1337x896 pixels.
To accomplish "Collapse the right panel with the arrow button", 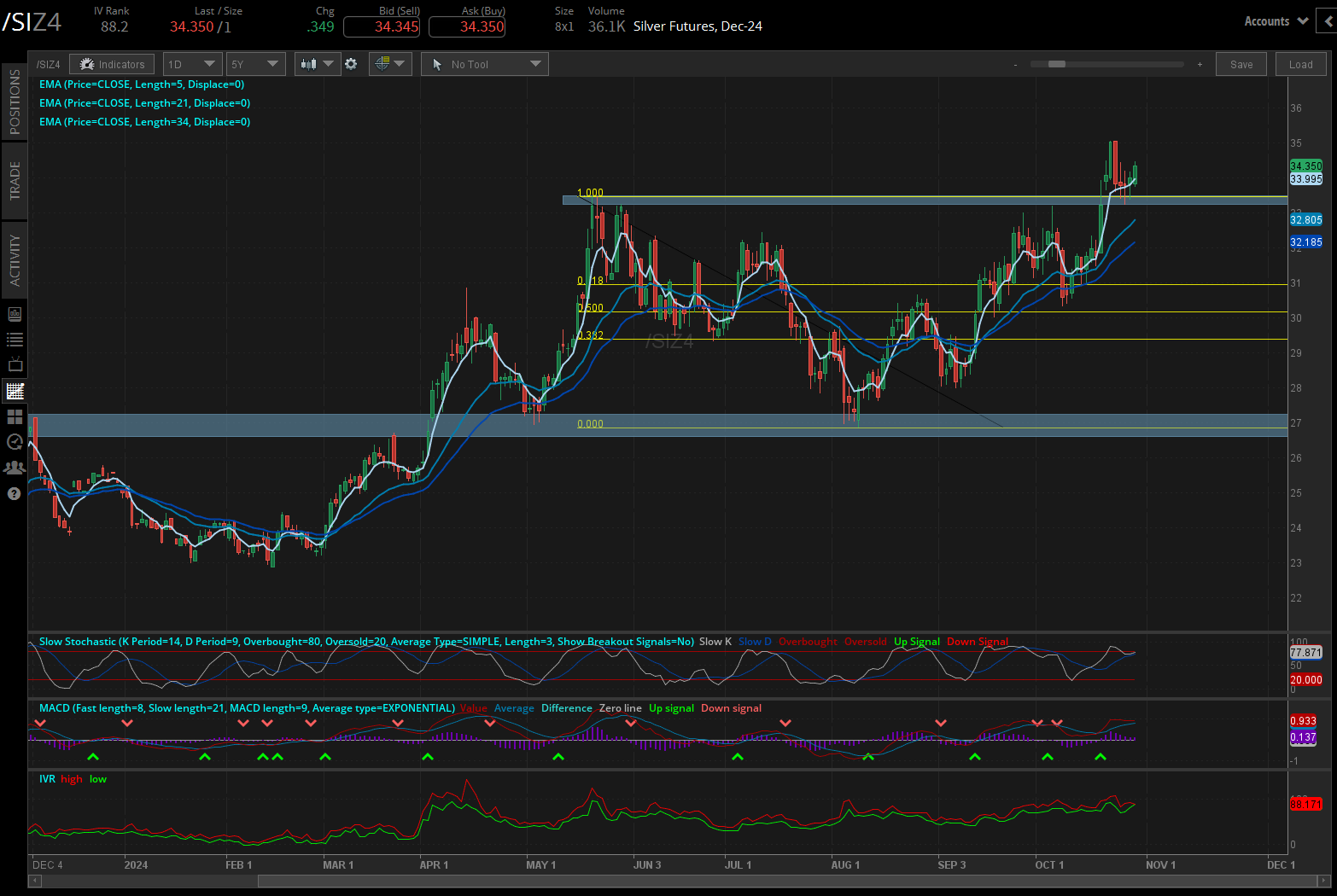I will [1328, 21].
